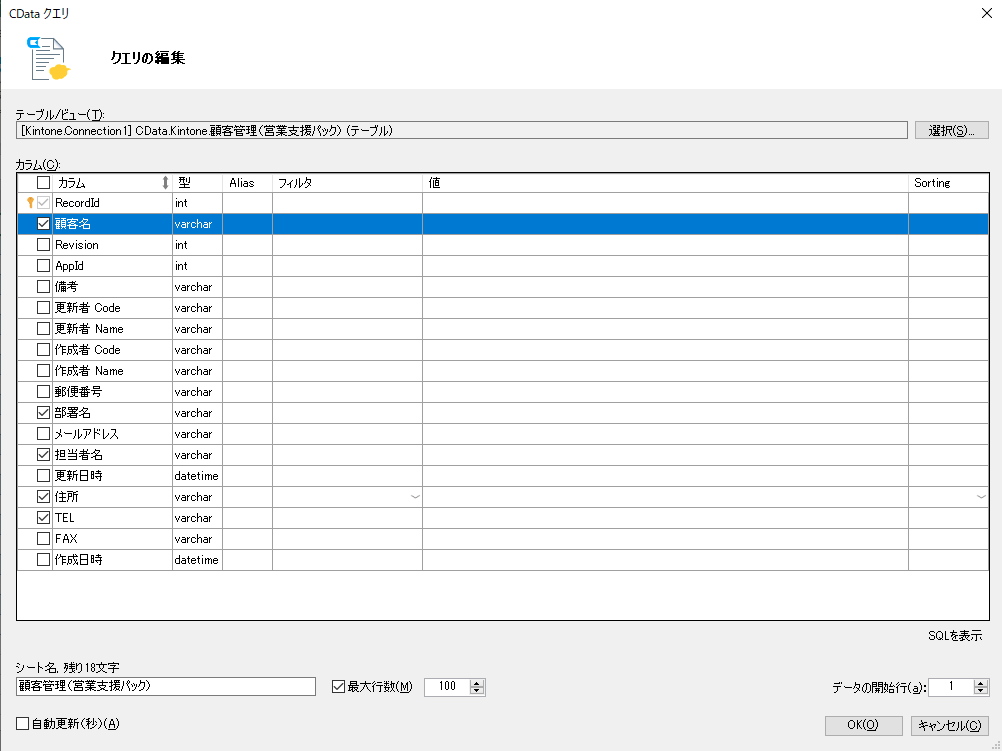Check the Revision column checkbox

point(43,245)
